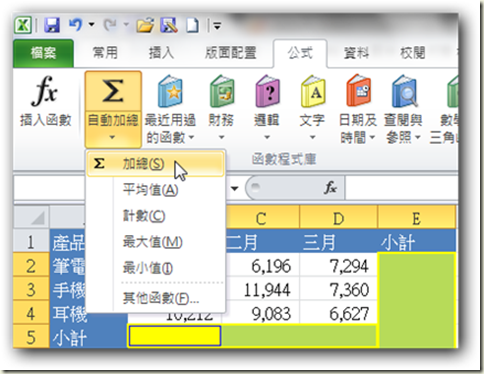
Task: Click the cell containing 11,944
Action: [x=262, y=289]
